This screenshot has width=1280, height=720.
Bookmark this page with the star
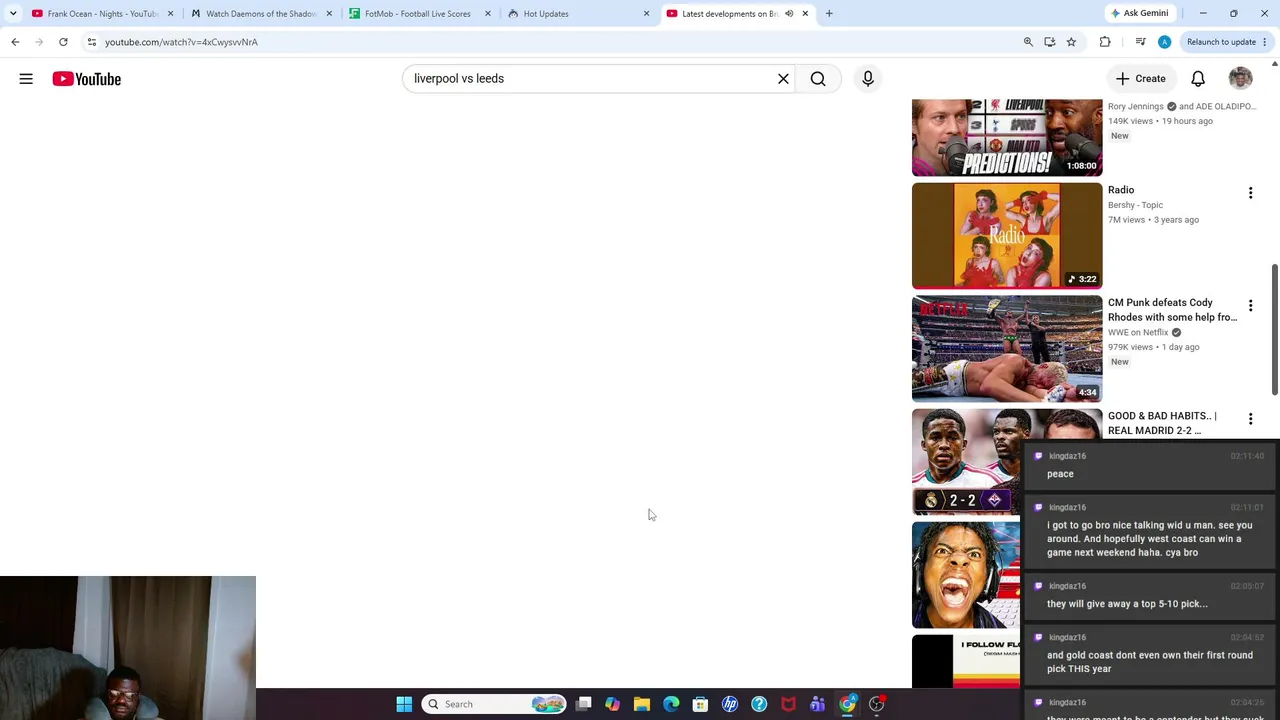coord(1071,42)
